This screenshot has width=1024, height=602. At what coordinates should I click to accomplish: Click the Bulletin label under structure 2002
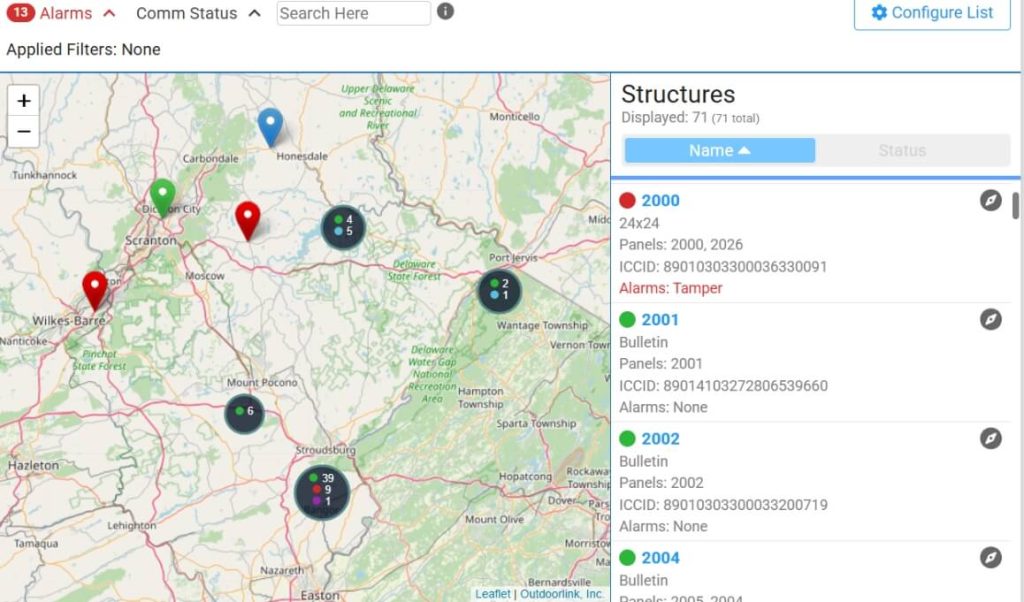tap(643, 461)
